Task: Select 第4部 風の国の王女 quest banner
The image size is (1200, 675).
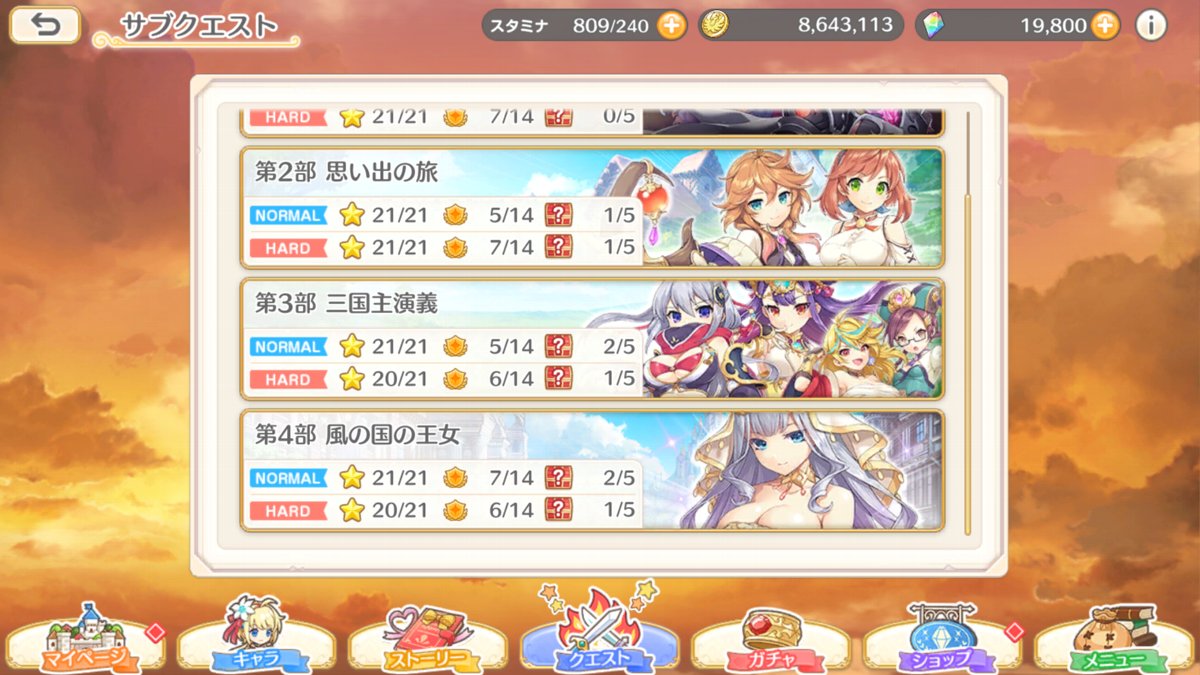Action: tap(592, 470)
